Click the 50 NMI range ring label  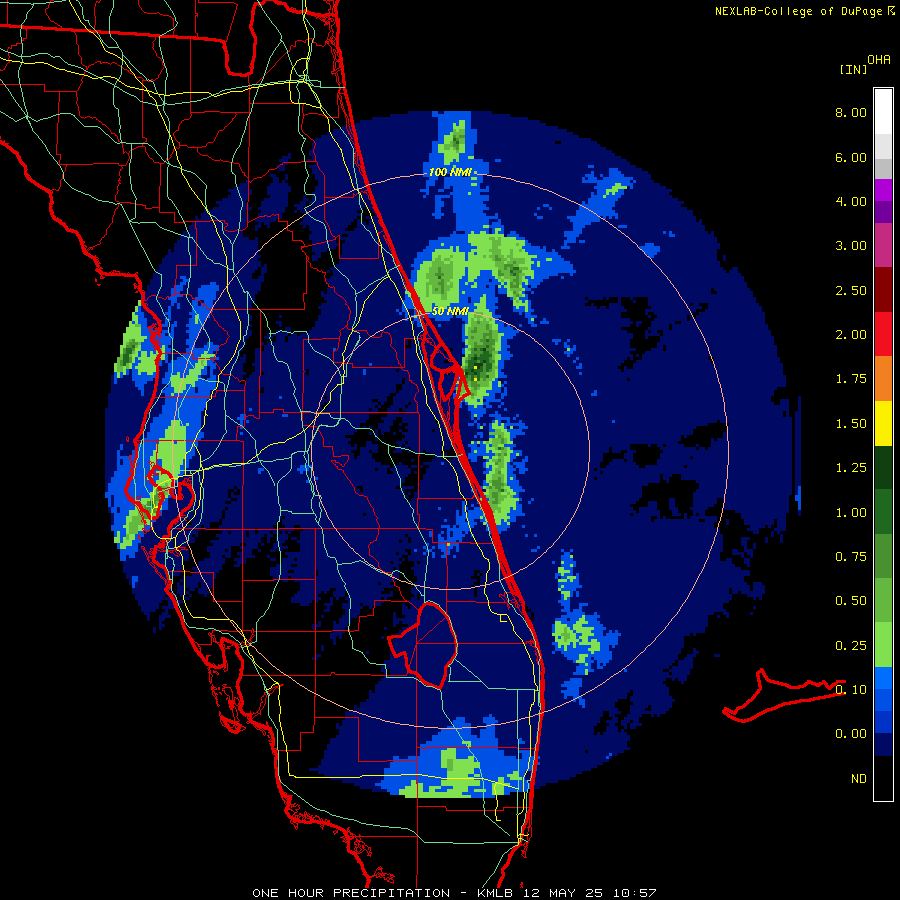[450, 311]
